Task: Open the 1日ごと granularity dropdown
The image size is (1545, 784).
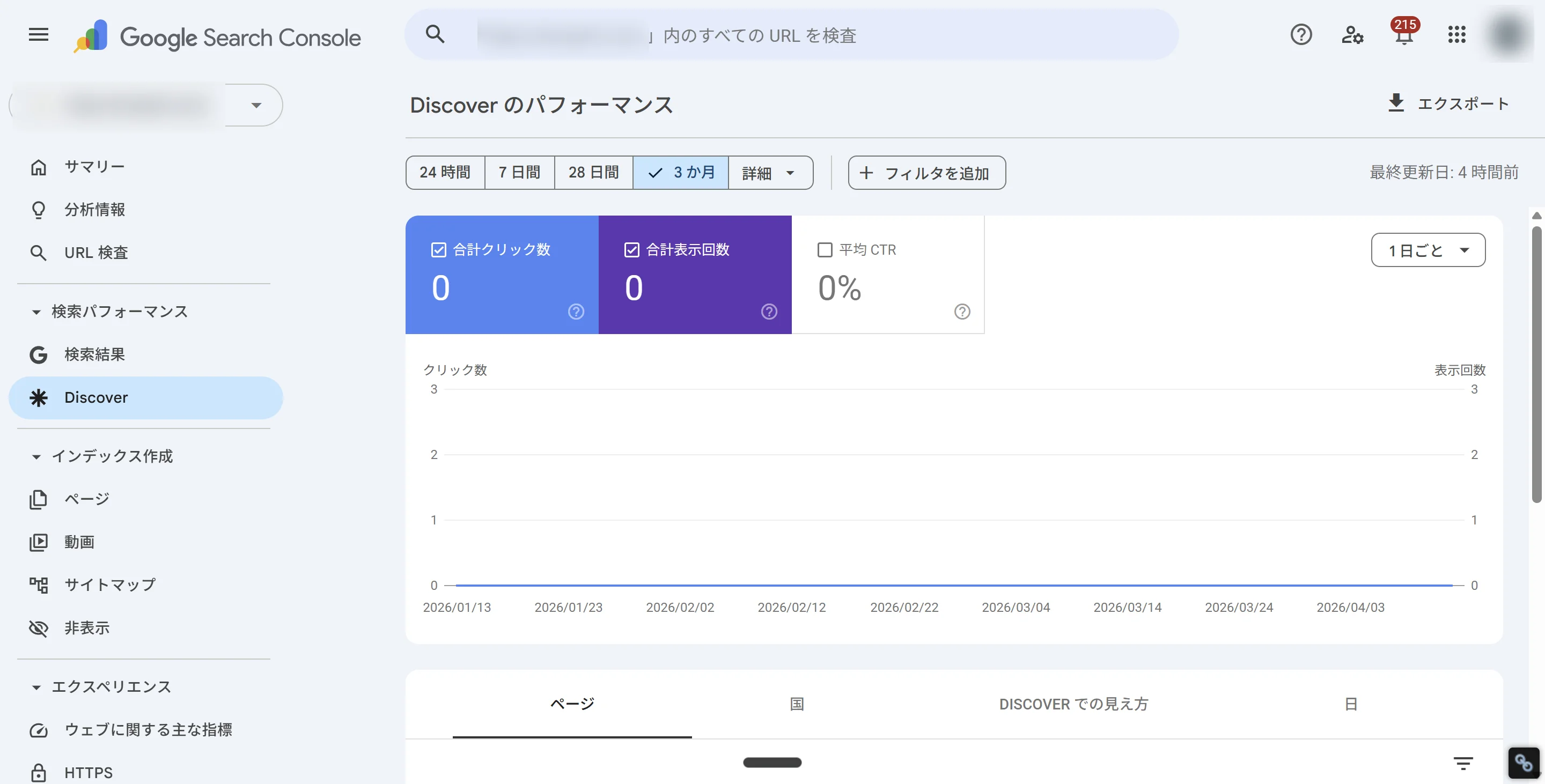Action: (x=1428, y=250)
